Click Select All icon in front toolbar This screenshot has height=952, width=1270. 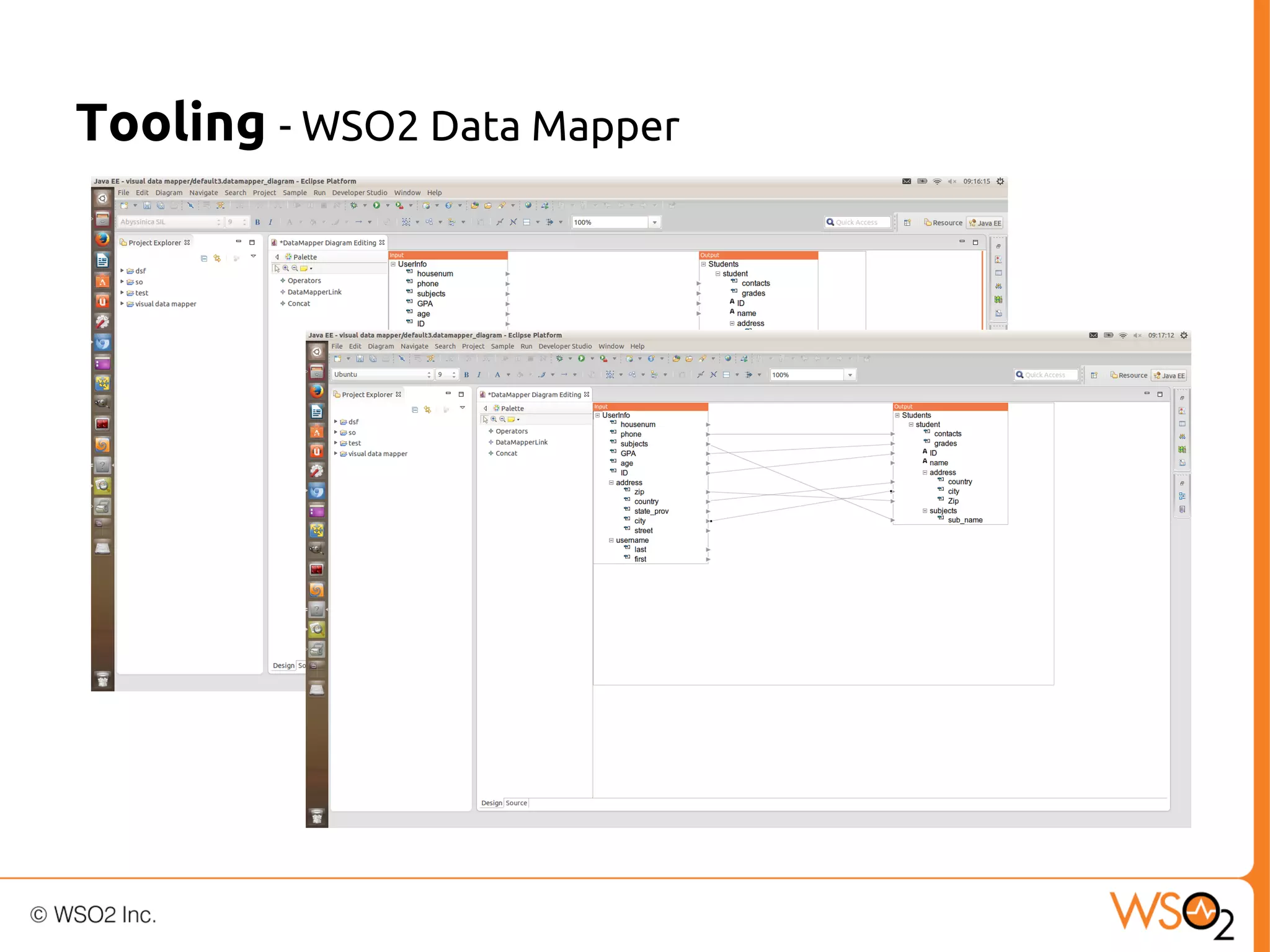click(610, 374)
